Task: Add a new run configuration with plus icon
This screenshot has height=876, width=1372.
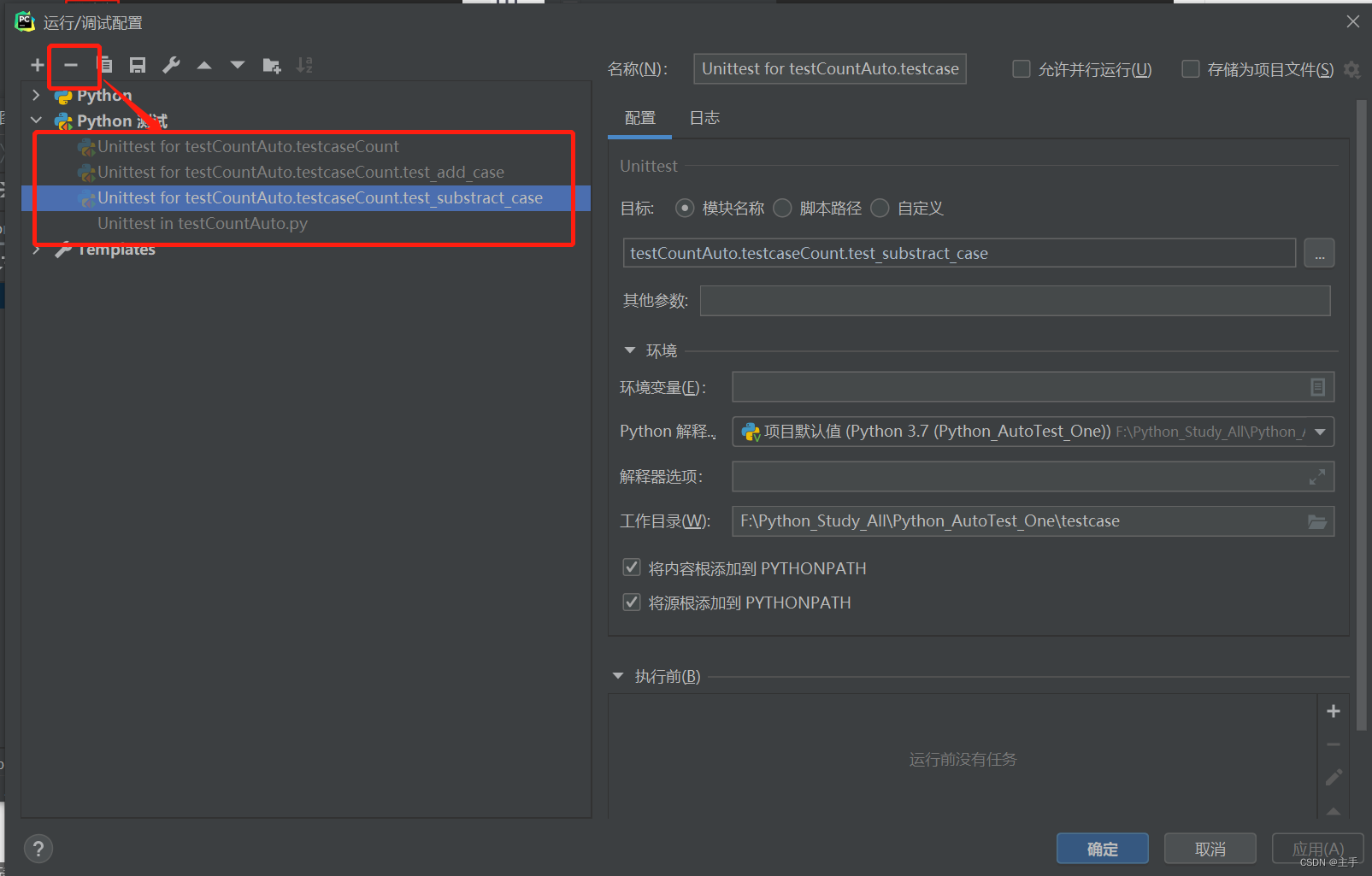Action: (x=37, y=65)
